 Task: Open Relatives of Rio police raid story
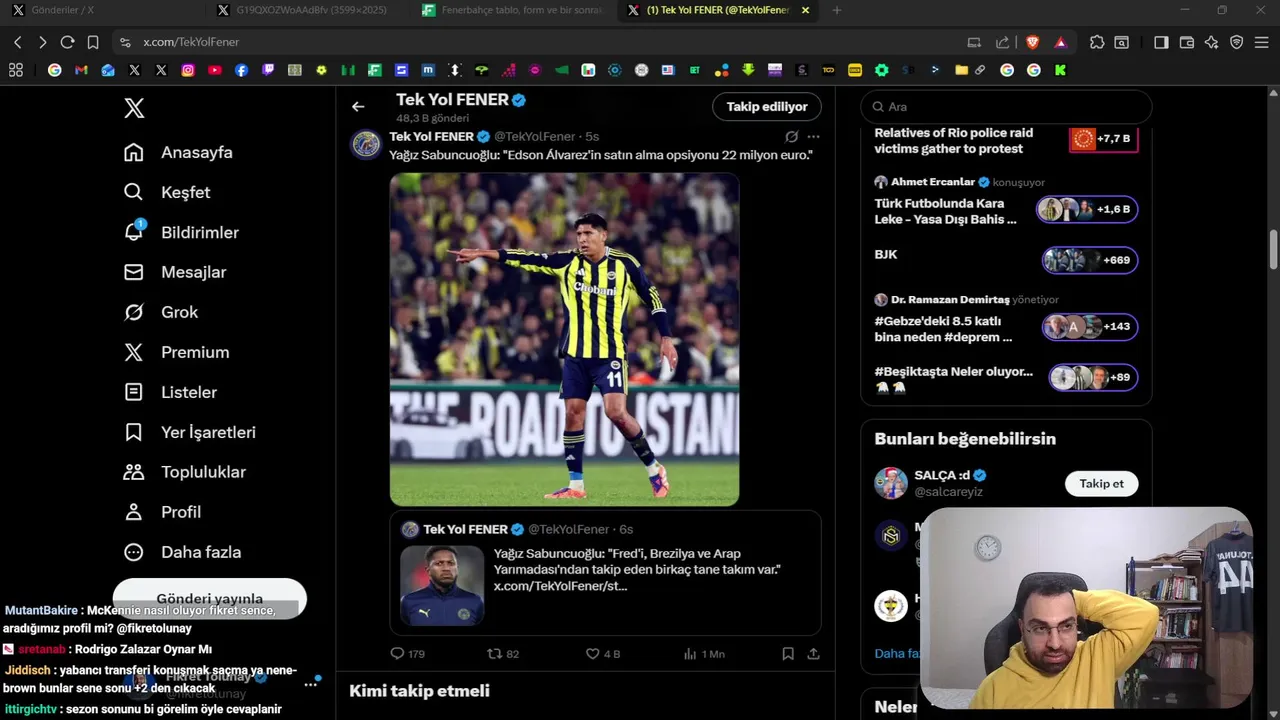click(1006, 140)
